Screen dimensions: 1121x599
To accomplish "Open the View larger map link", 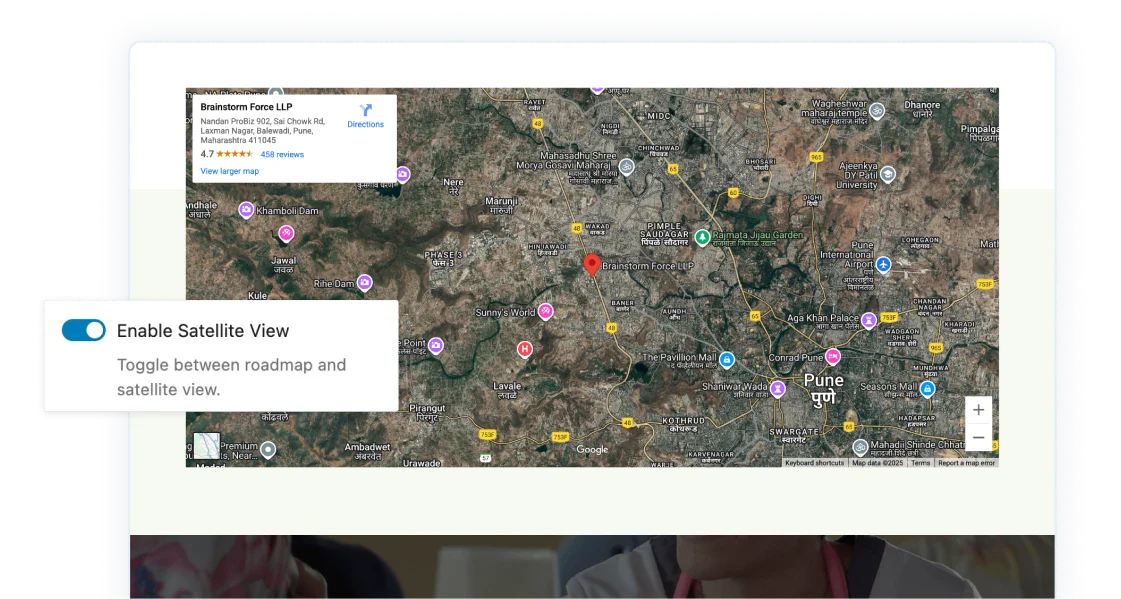I will [x=229, y=171].
